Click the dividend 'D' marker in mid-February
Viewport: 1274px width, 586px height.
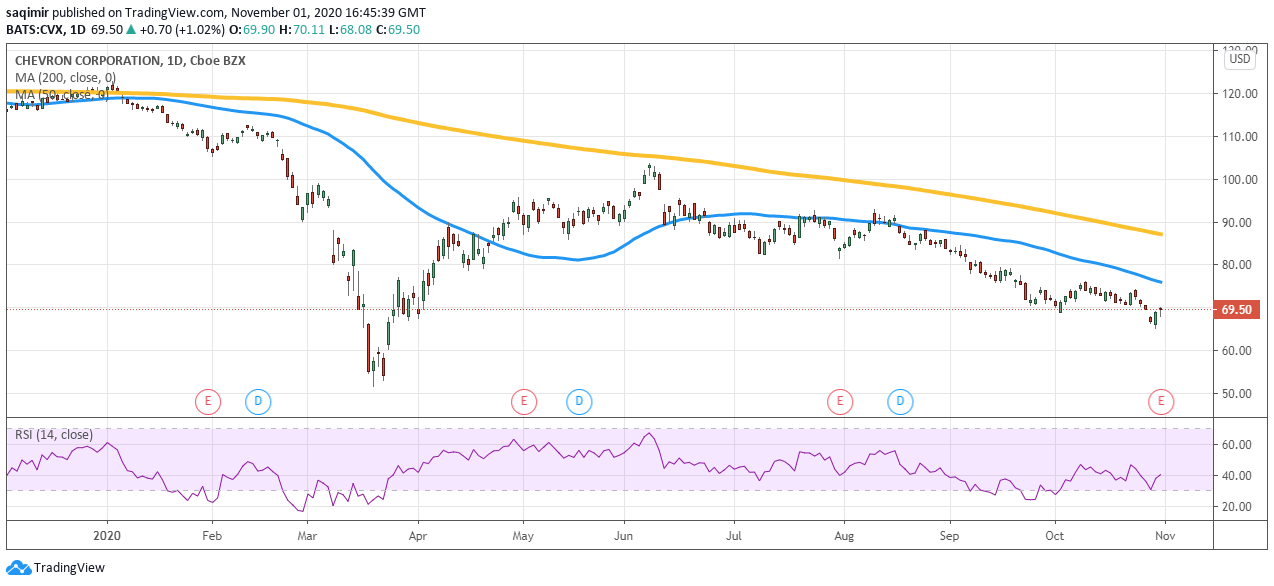click(x=258, y=402)
